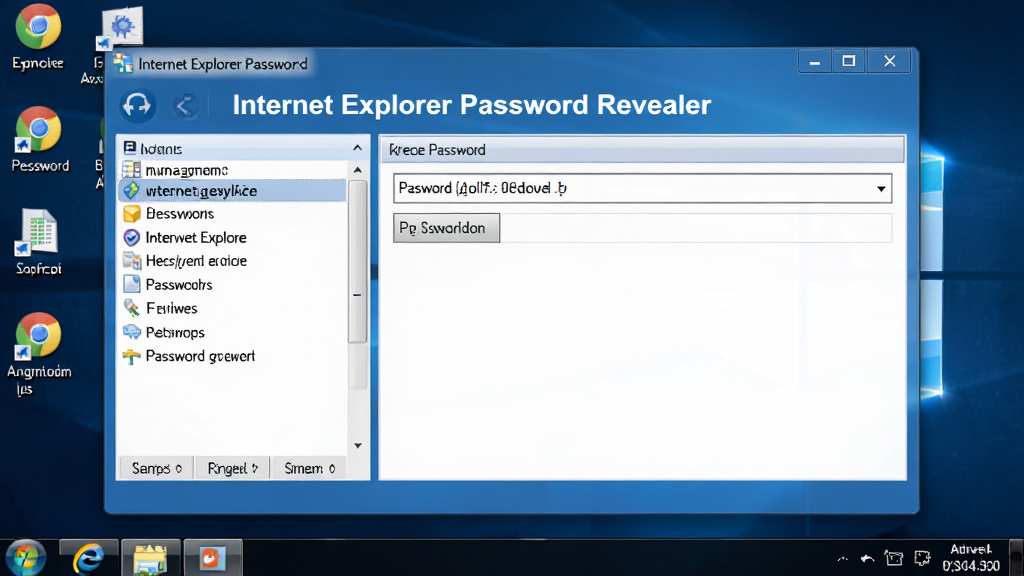Click the munagneme list item icon
1024x576 pixels.
131,170
